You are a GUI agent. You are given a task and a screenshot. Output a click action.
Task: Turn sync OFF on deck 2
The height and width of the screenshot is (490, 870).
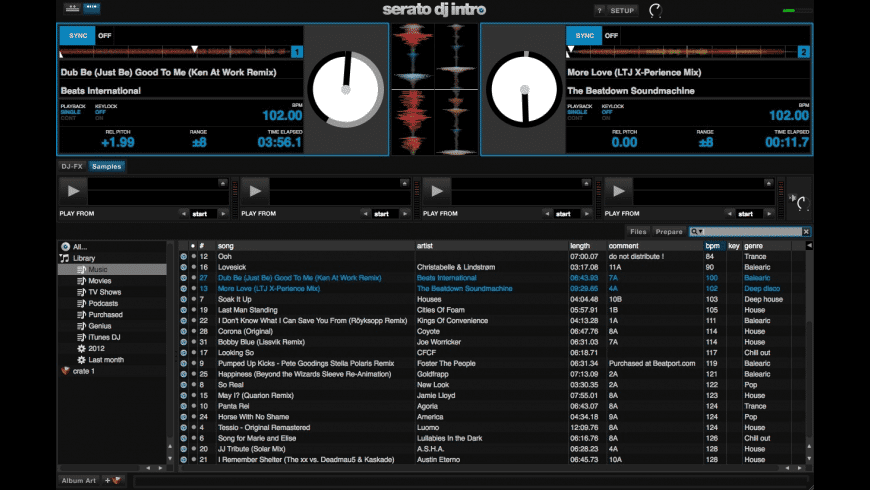tap(611, 36)
